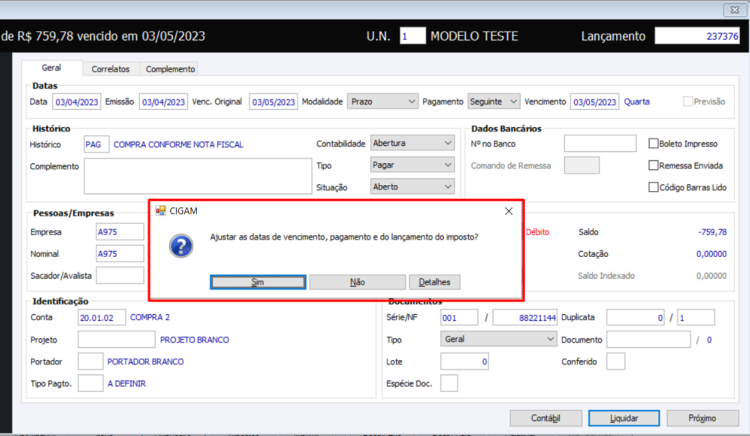Click the blue question mark icon

(181, 246)
